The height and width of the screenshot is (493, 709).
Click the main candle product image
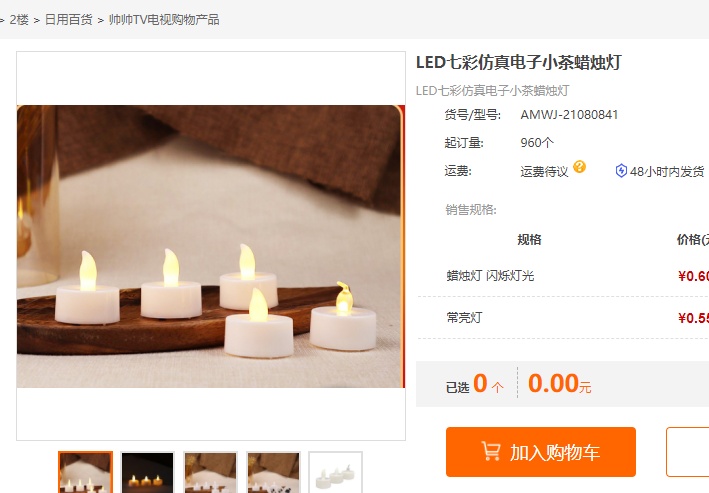pyautogui.click(x=211, y=246)
